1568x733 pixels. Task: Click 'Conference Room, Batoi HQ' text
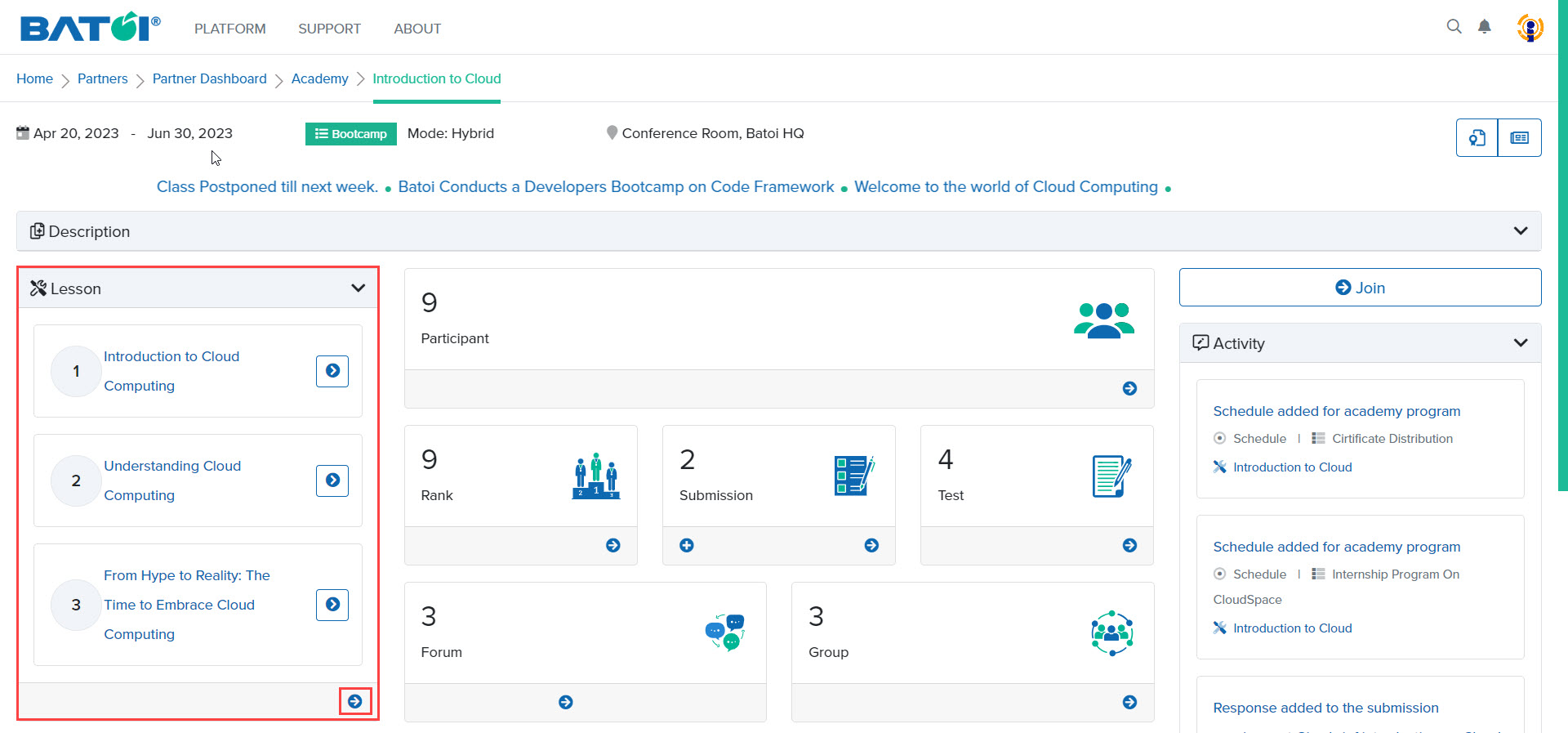point(713,133)
